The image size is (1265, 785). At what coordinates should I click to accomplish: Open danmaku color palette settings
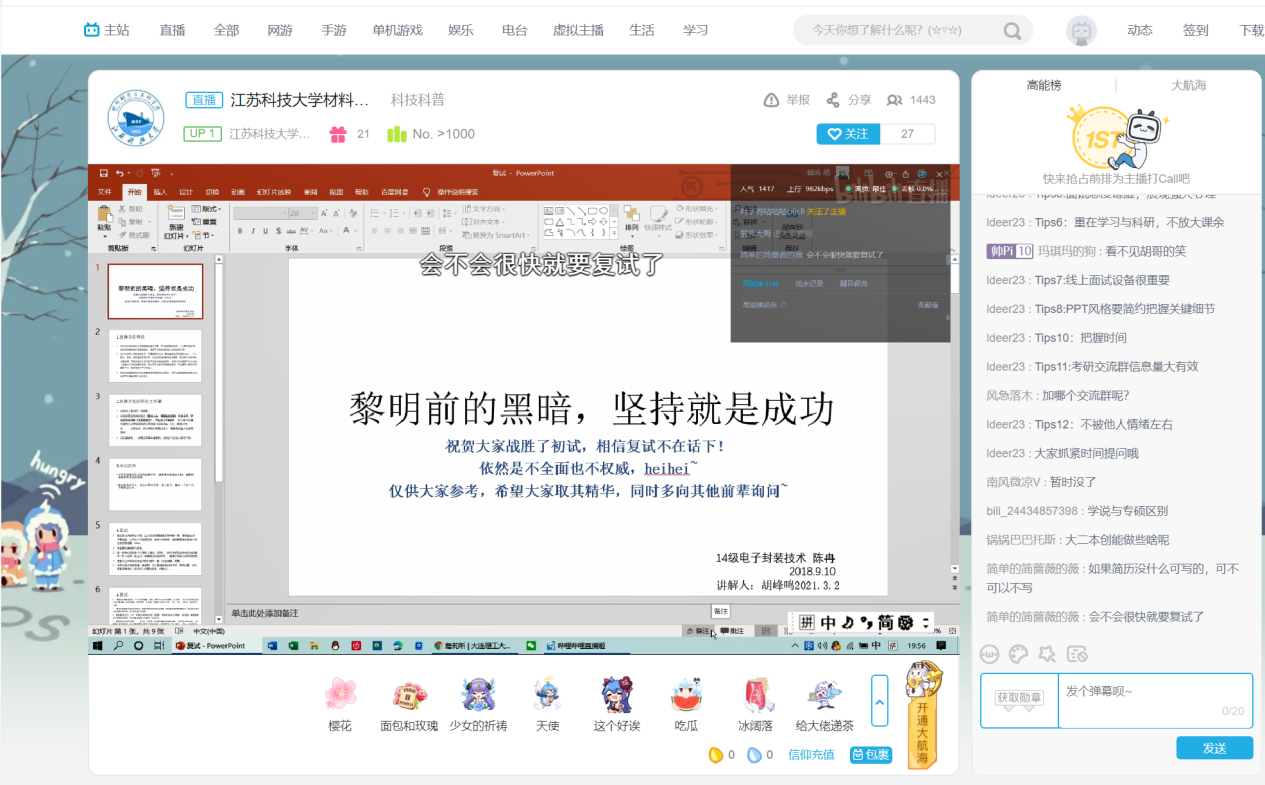click(1018, 655)
